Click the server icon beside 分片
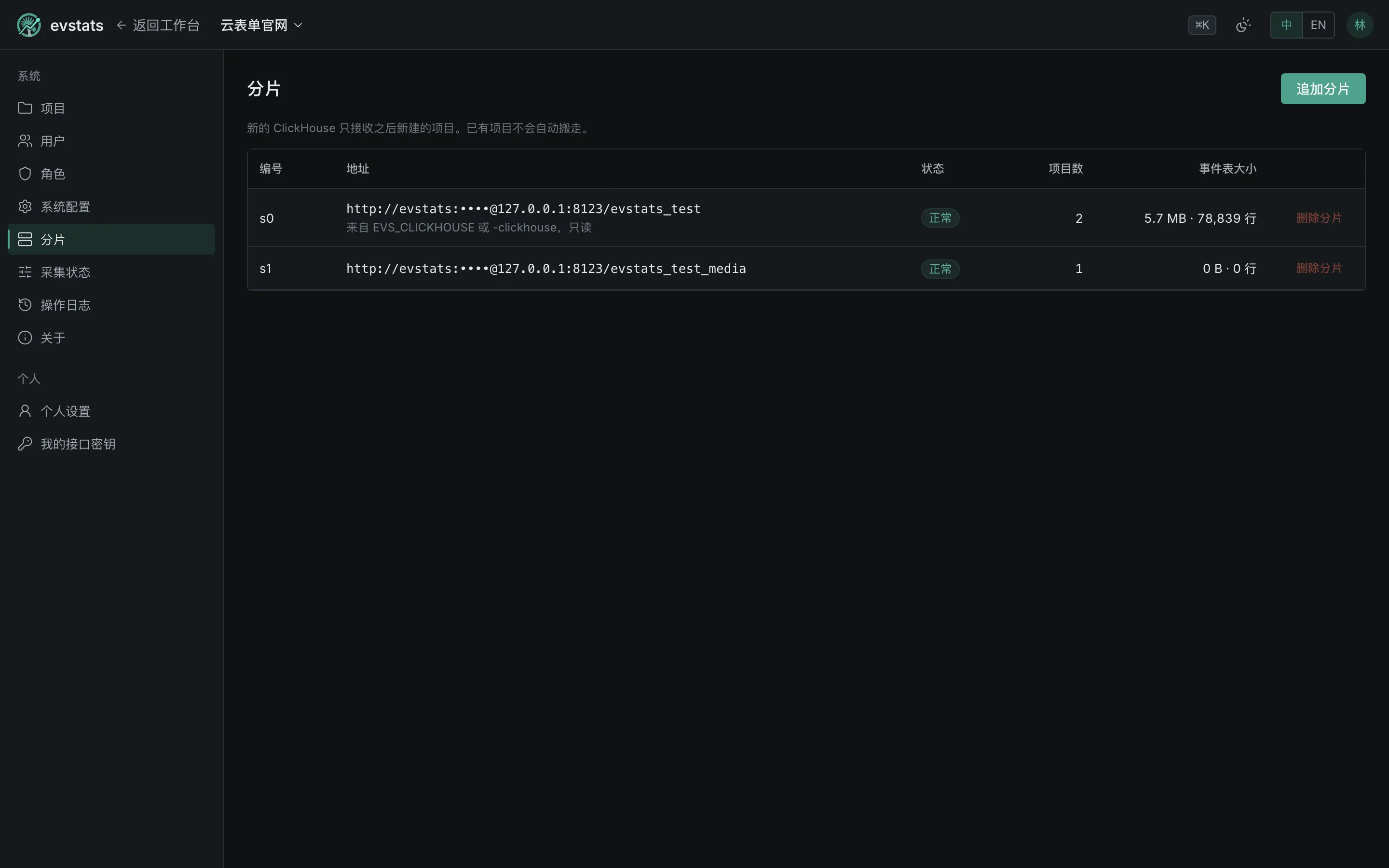1389x868 pixels. (25, 239)
